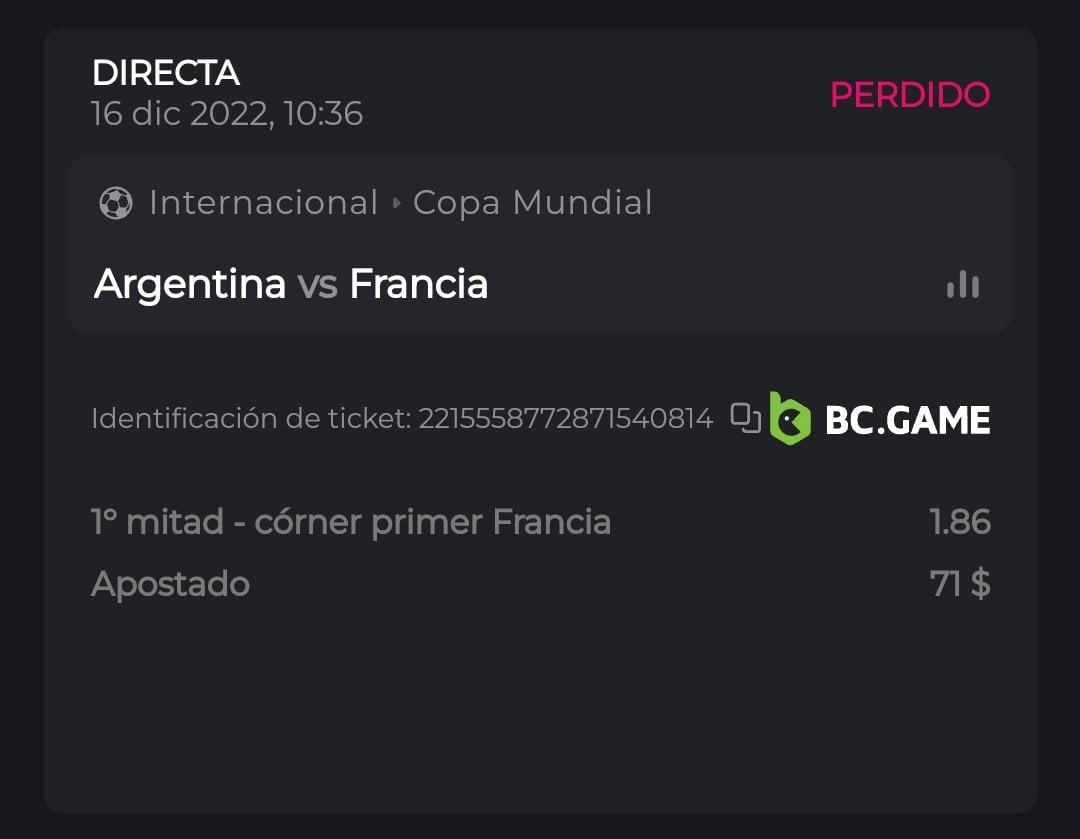
Task: Open the Internacional category link
Action: click(x=263, y=203)
